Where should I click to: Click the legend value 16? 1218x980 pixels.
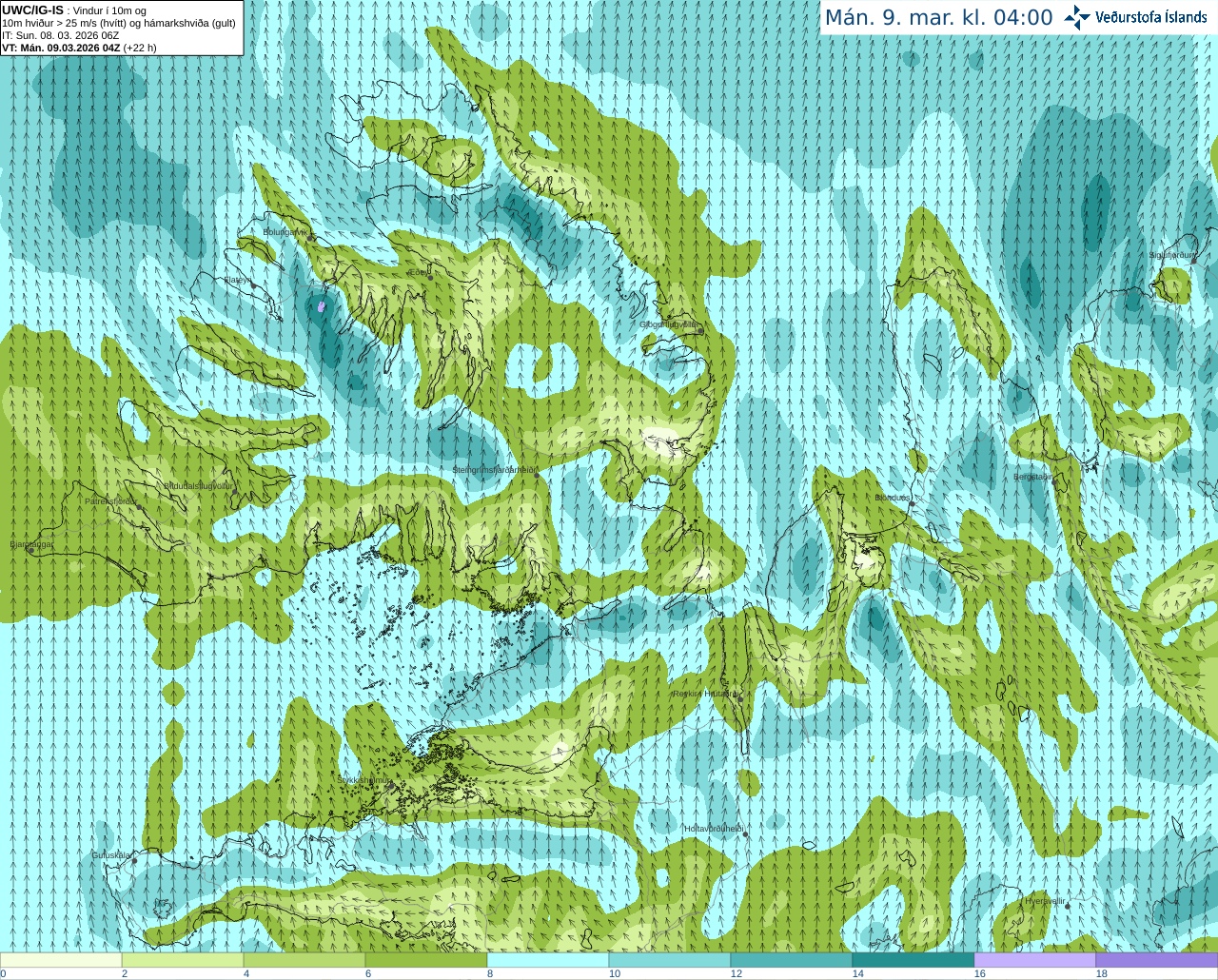979,973
